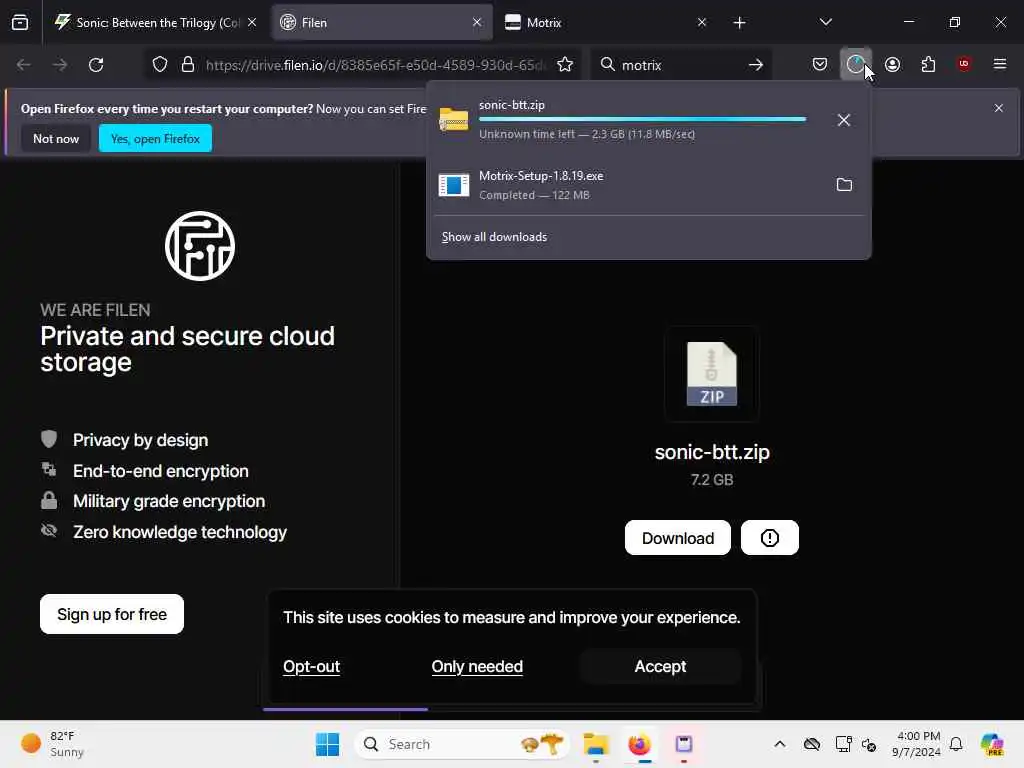1024x768 pixels.
Task: Click Yes, open Firefox button
Action: coord(155,138)
